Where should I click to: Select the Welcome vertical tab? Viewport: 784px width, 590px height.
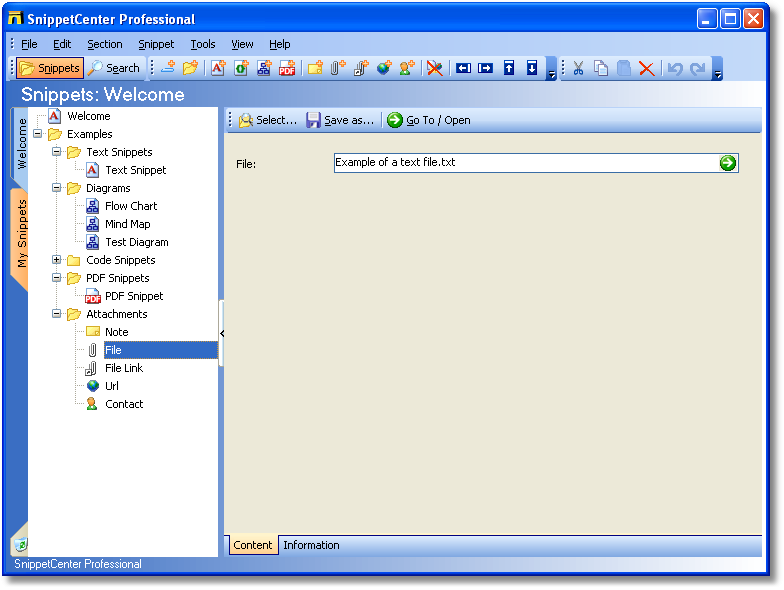click(x=21, y=144)
